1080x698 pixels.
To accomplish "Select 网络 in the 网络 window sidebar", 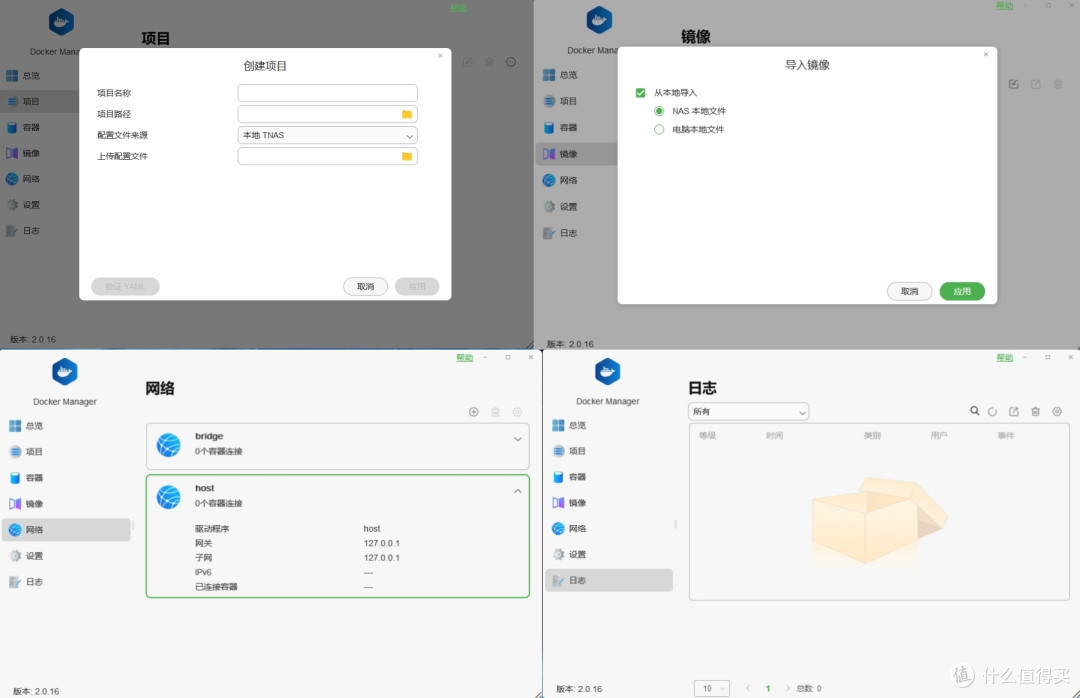I will pos(66,530).
